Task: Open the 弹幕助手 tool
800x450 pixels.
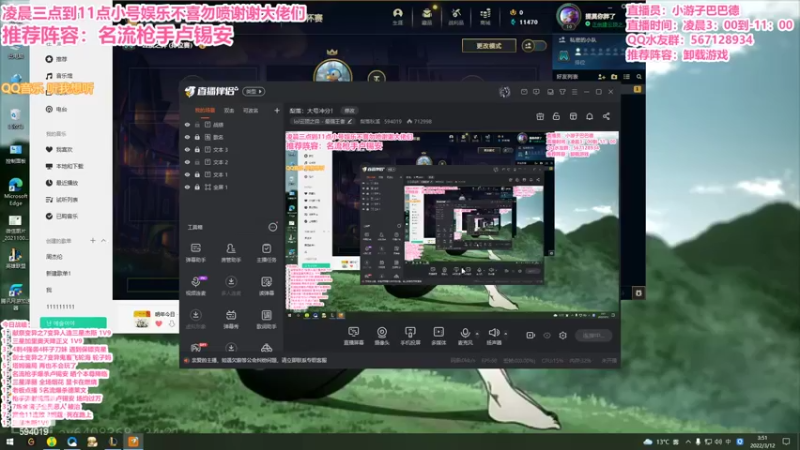Action: [x=195, y=253]
